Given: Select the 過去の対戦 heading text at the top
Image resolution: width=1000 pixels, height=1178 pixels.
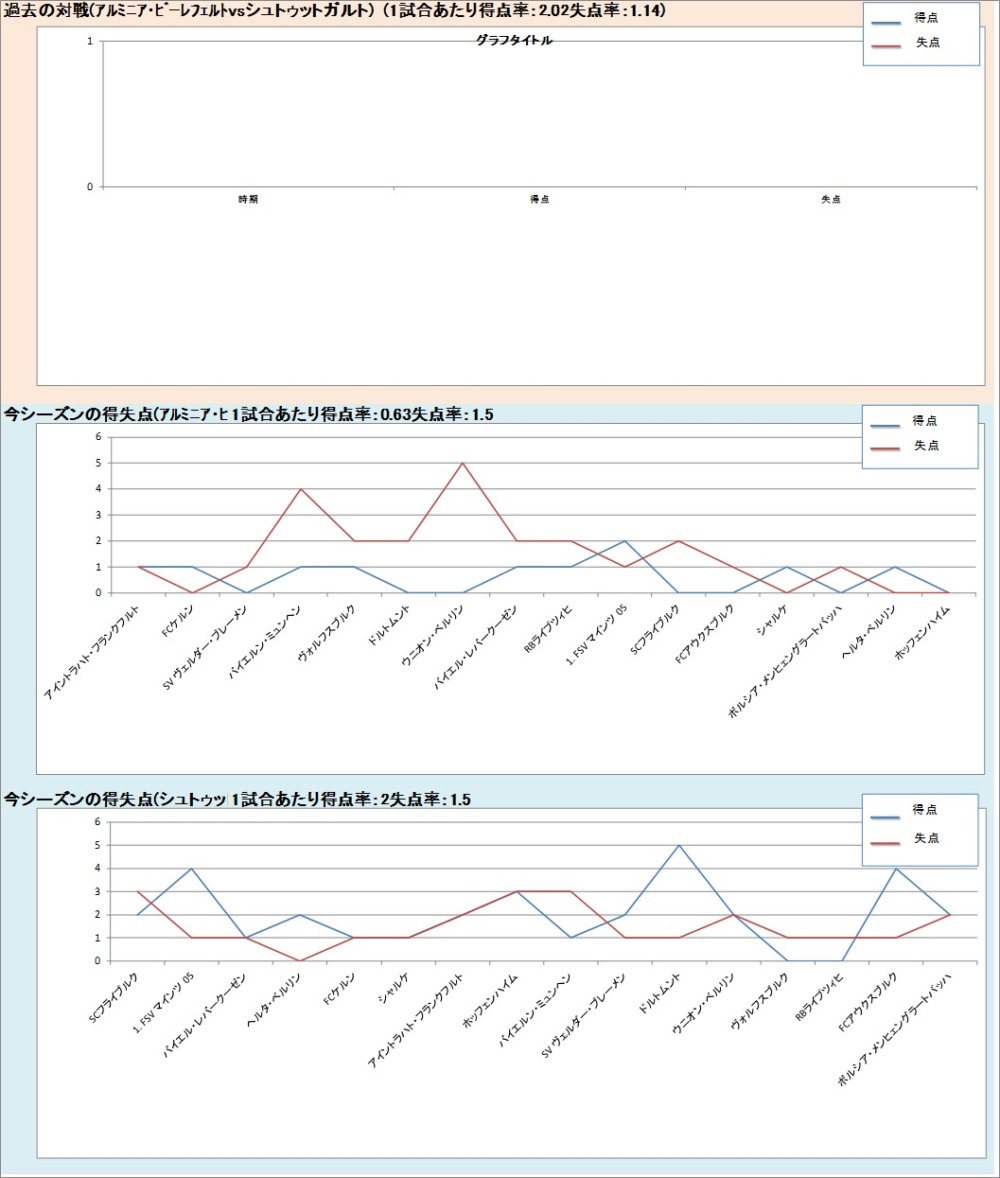Looking at the screenshot, I should tap(334, 11).
